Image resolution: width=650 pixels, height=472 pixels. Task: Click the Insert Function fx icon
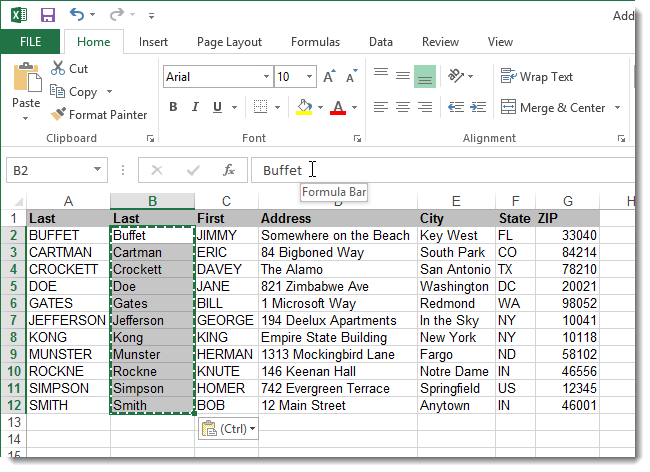click(229, 171)
